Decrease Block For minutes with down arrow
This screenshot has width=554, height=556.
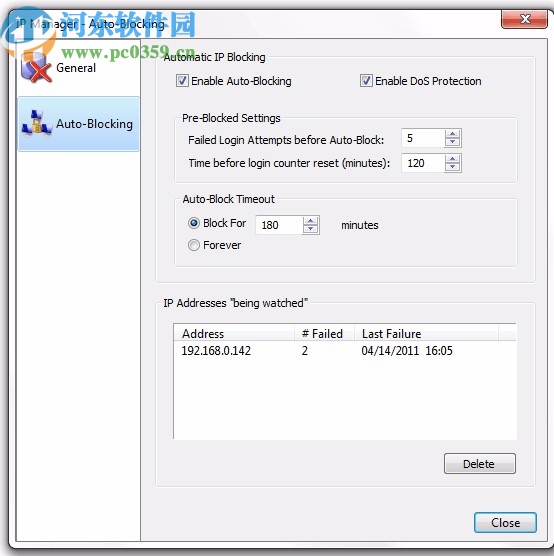click(310, 229)
